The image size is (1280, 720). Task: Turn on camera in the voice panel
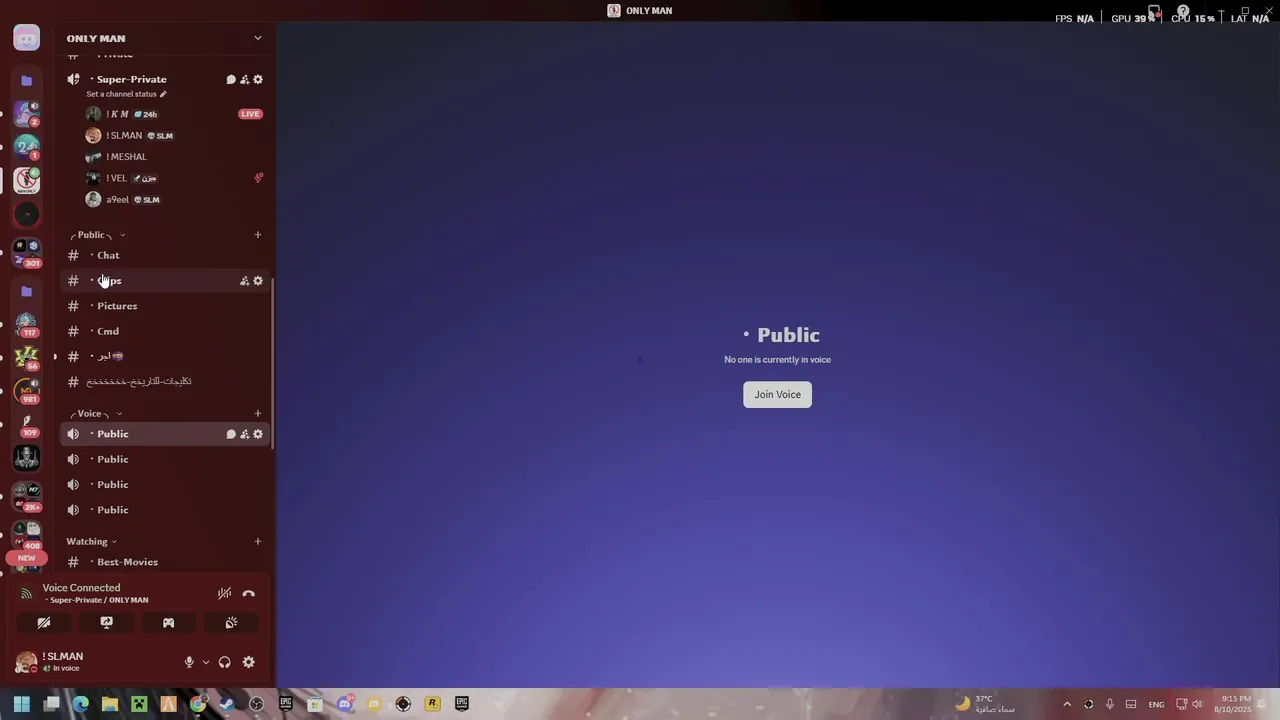(x=44, y=623)
